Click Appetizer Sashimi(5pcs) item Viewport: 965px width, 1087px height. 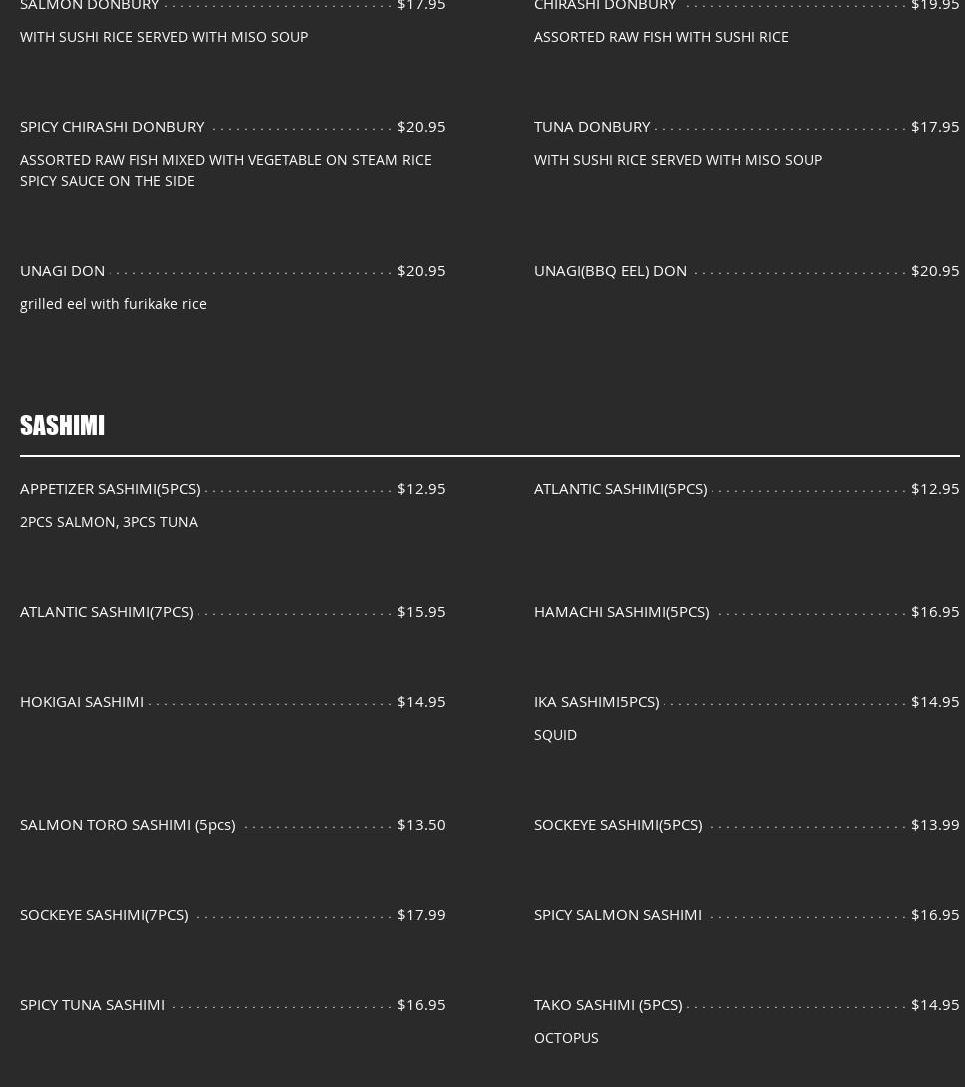pos(110,489)
